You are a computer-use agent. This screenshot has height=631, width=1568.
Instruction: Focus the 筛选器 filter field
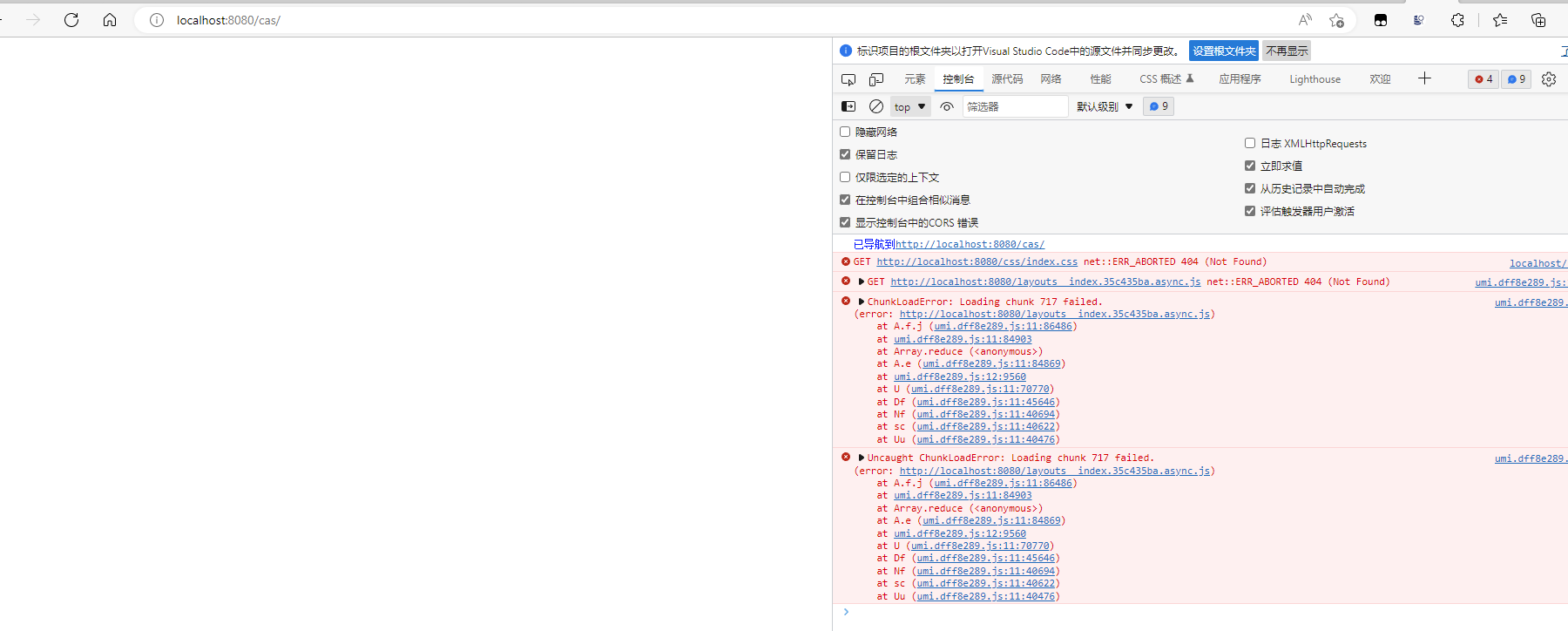pyautogui.click(x=1015, y=106)
